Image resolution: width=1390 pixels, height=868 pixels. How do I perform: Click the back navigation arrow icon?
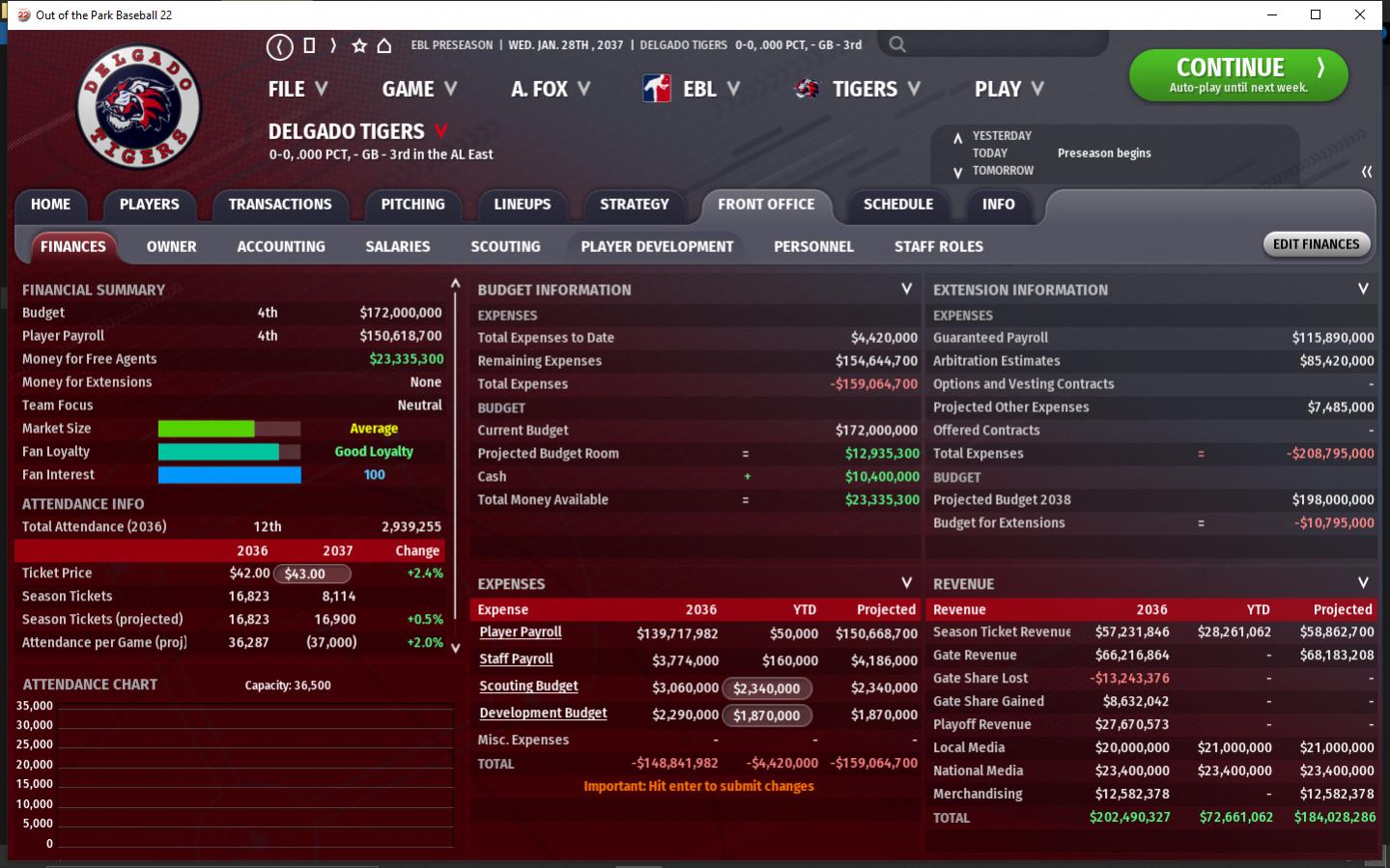pyautogui.click(x=279, y=45)
